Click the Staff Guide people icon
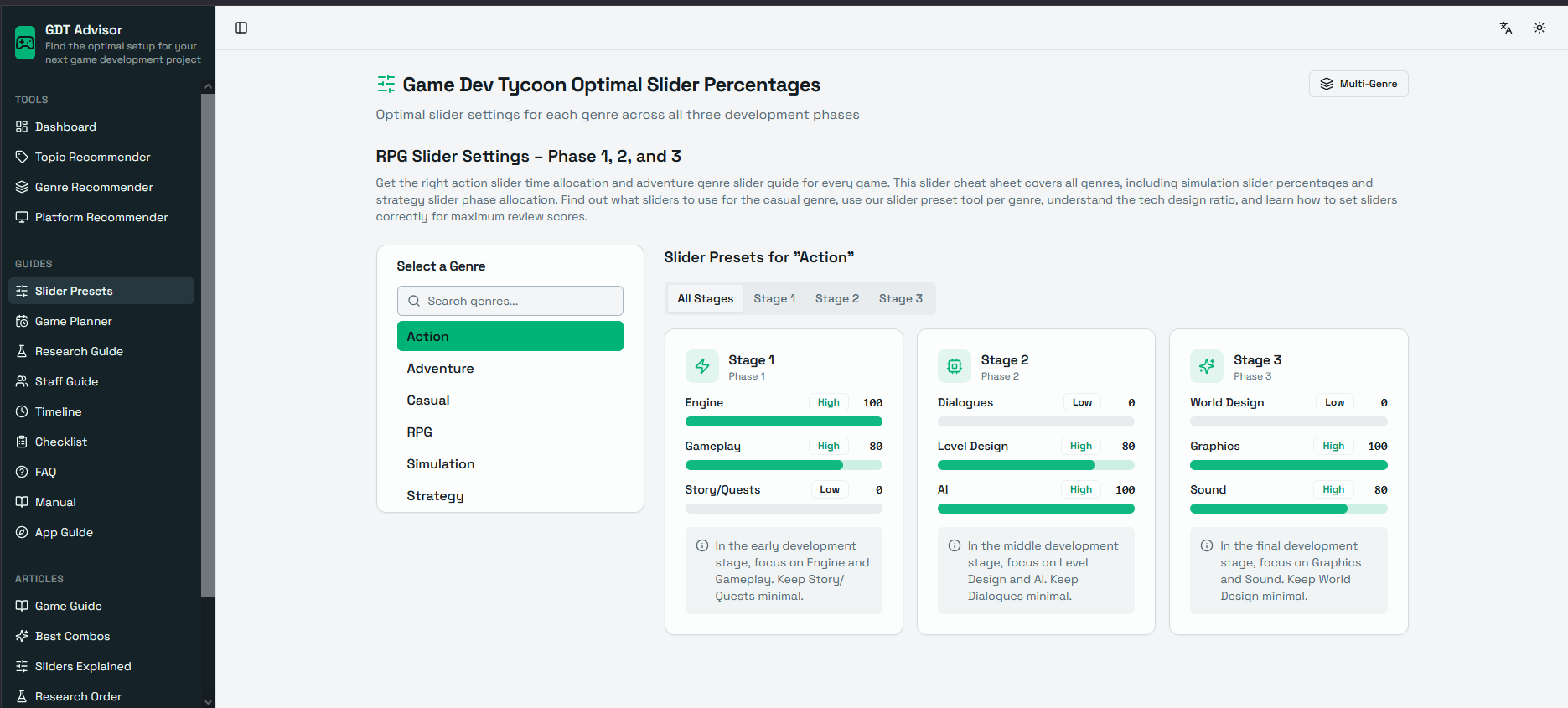 [22, 381]
